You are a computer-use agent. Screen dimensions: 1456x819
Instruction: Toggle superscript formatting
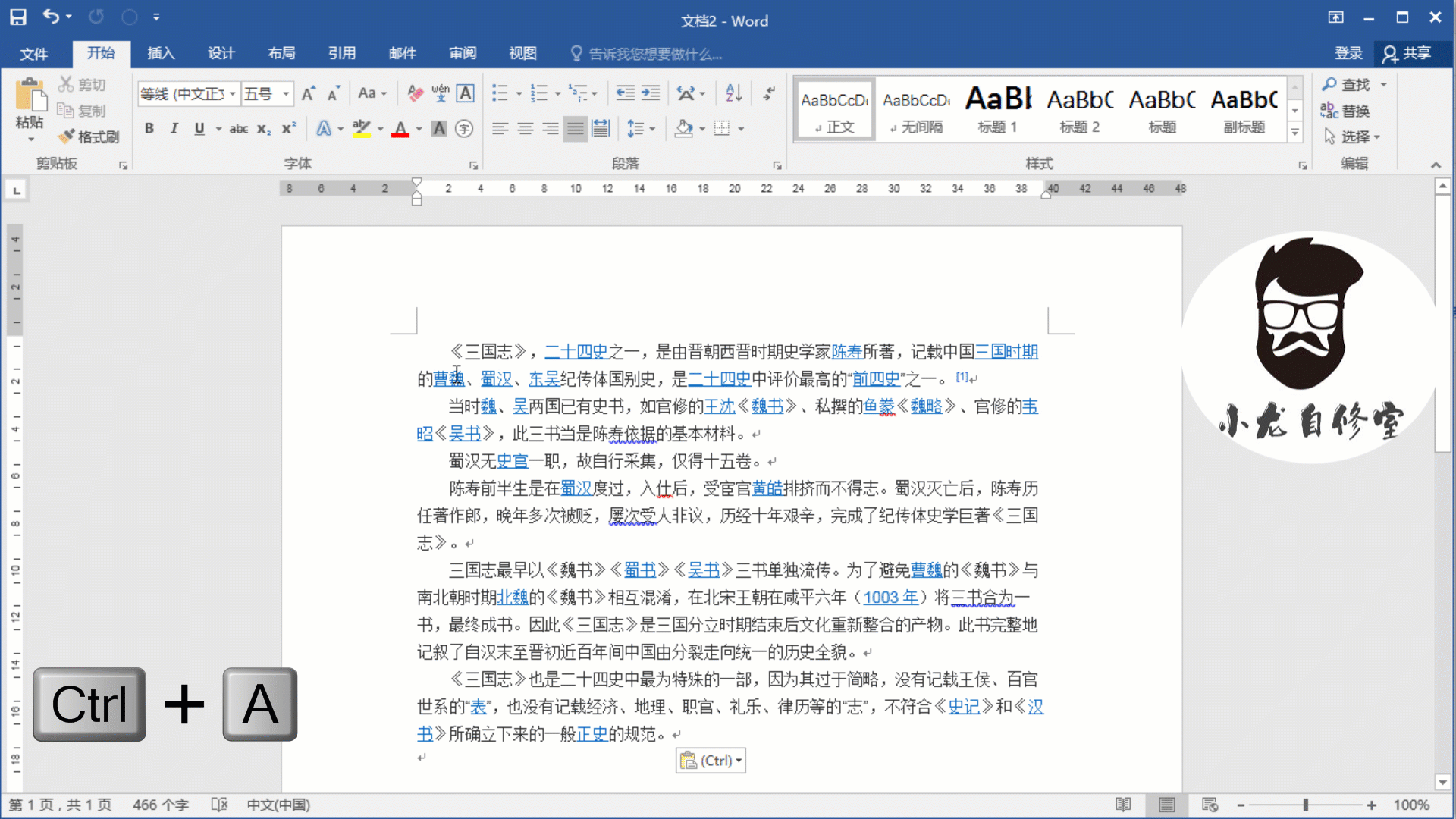pos(288,129)
